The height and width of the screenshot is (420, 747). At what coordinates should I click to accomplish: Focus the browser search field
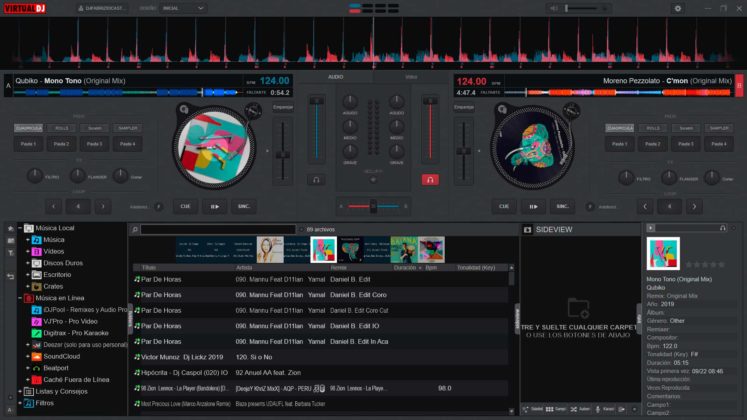218,230
